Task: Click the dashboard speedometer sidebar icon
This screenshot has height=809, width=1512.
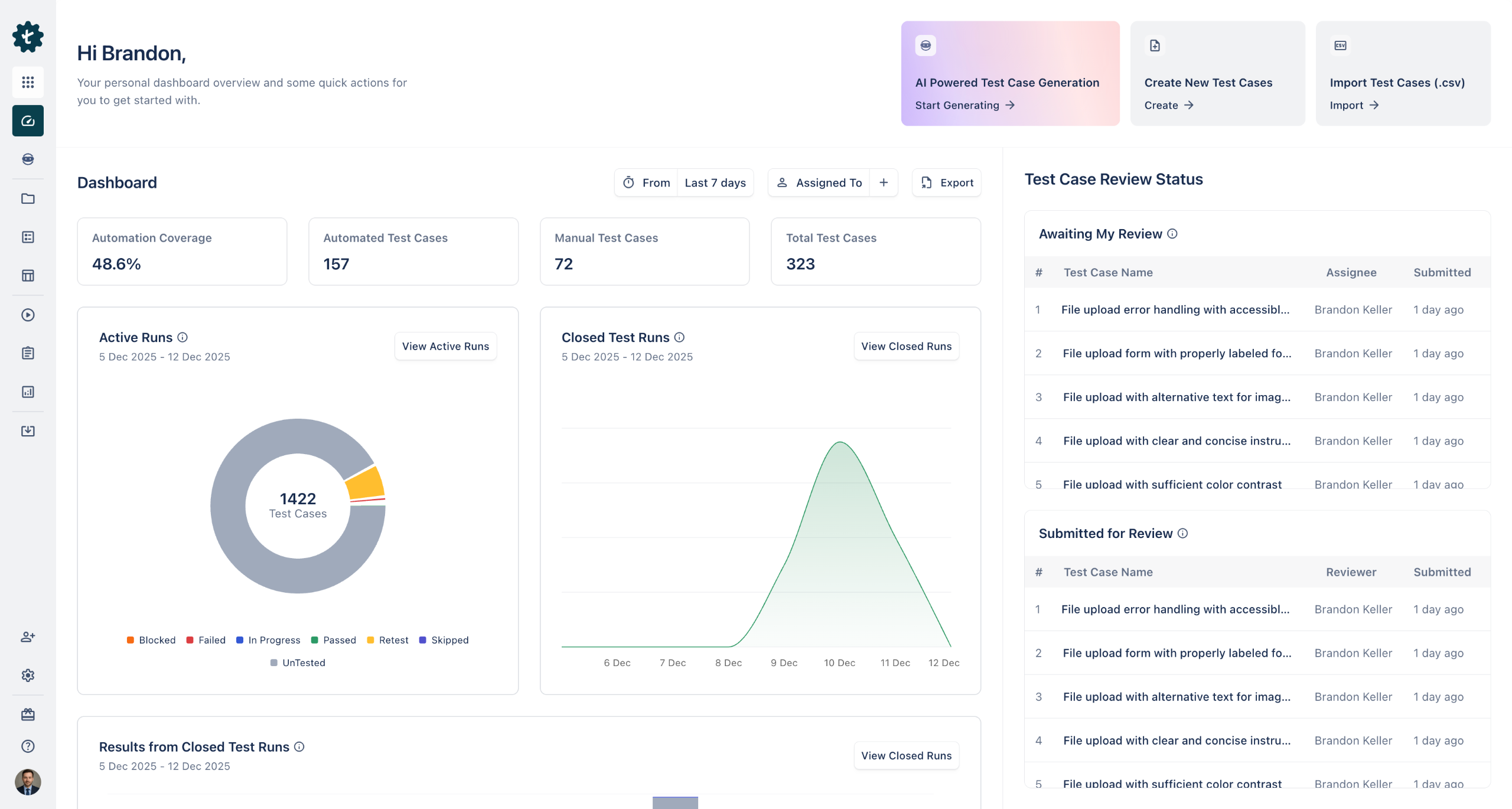Action: click(28, 121)
